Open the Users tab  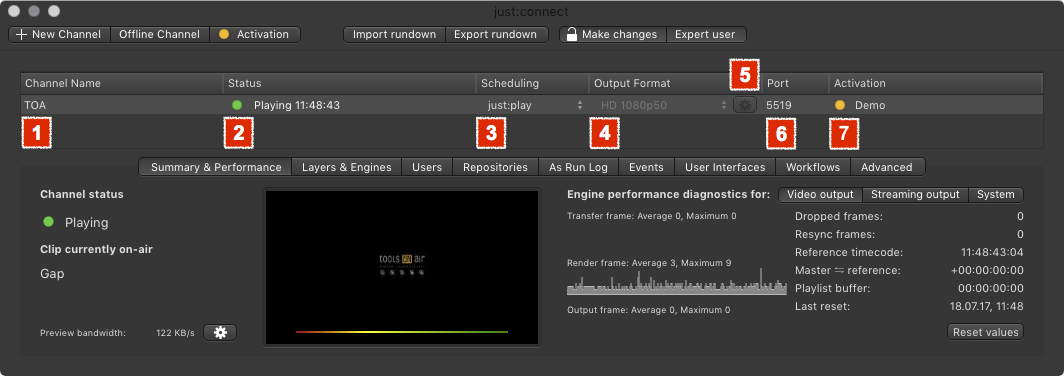[x=427, y=167]
